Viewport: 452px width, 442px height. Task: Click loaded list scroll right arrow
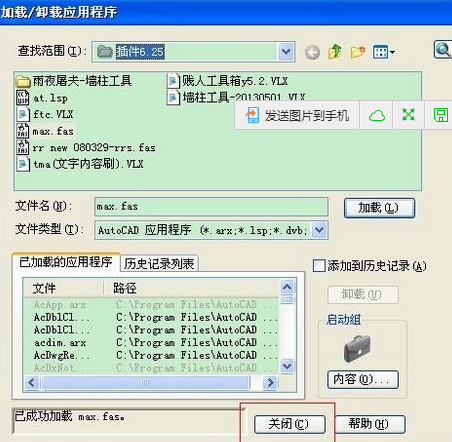(x=270, y=382)
